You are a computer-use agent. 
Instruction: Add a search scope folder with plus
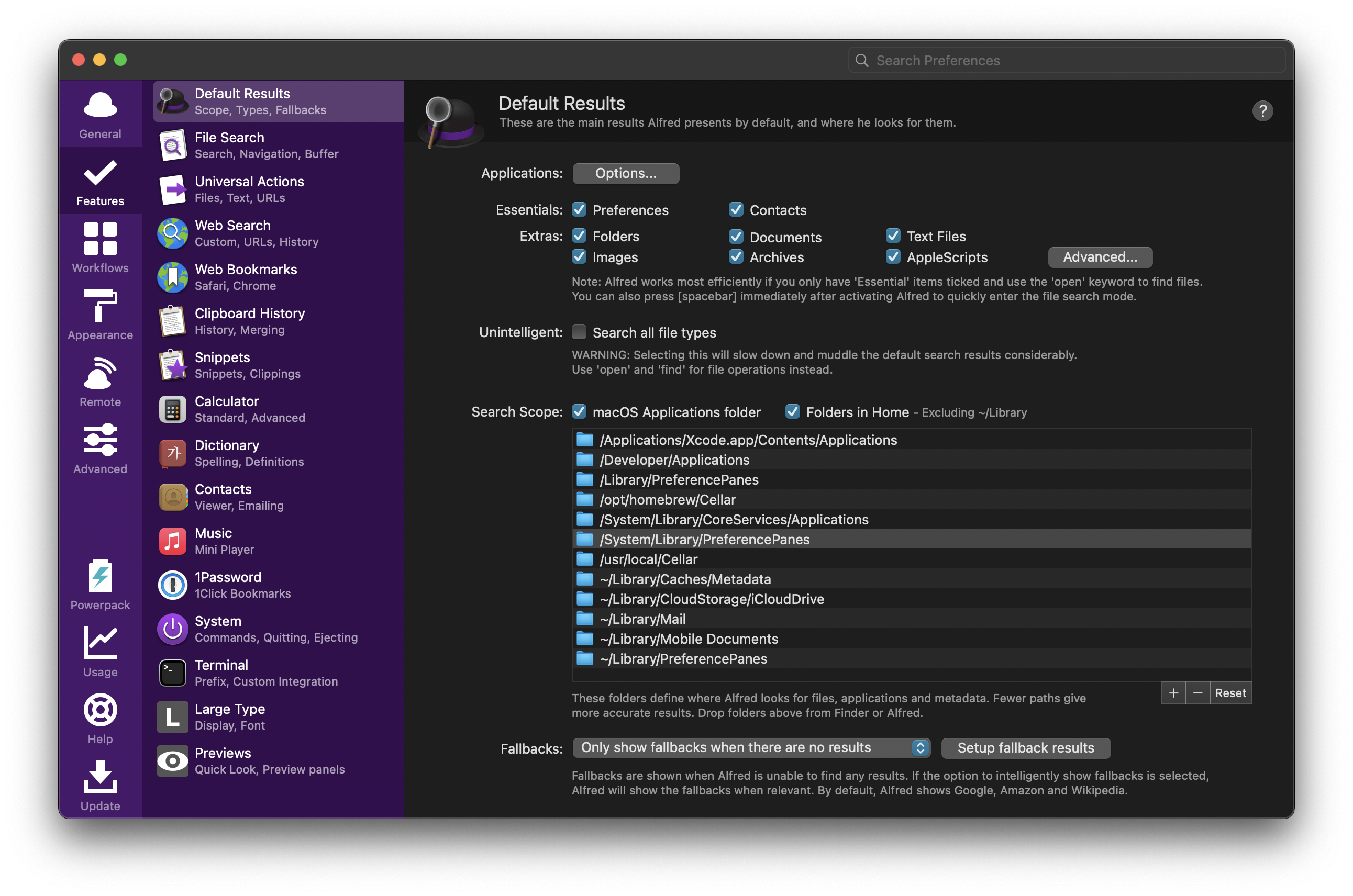(x=1173, y=693)
